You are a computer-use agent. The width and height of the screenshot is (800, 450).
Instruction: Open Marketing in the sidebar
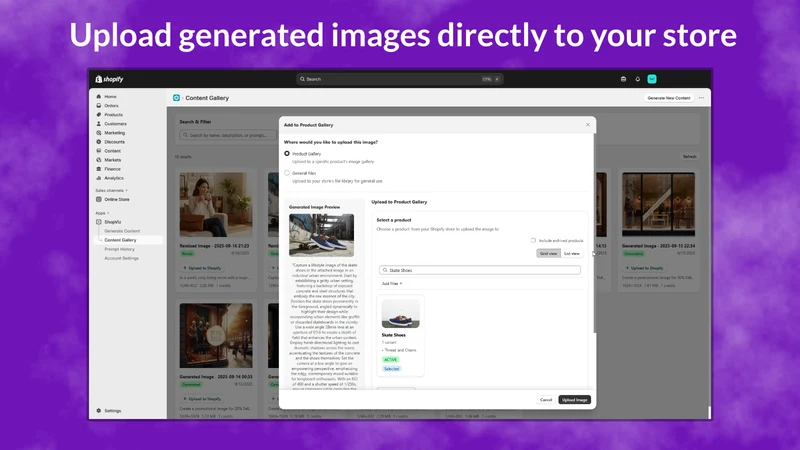[x=114, y=133]
